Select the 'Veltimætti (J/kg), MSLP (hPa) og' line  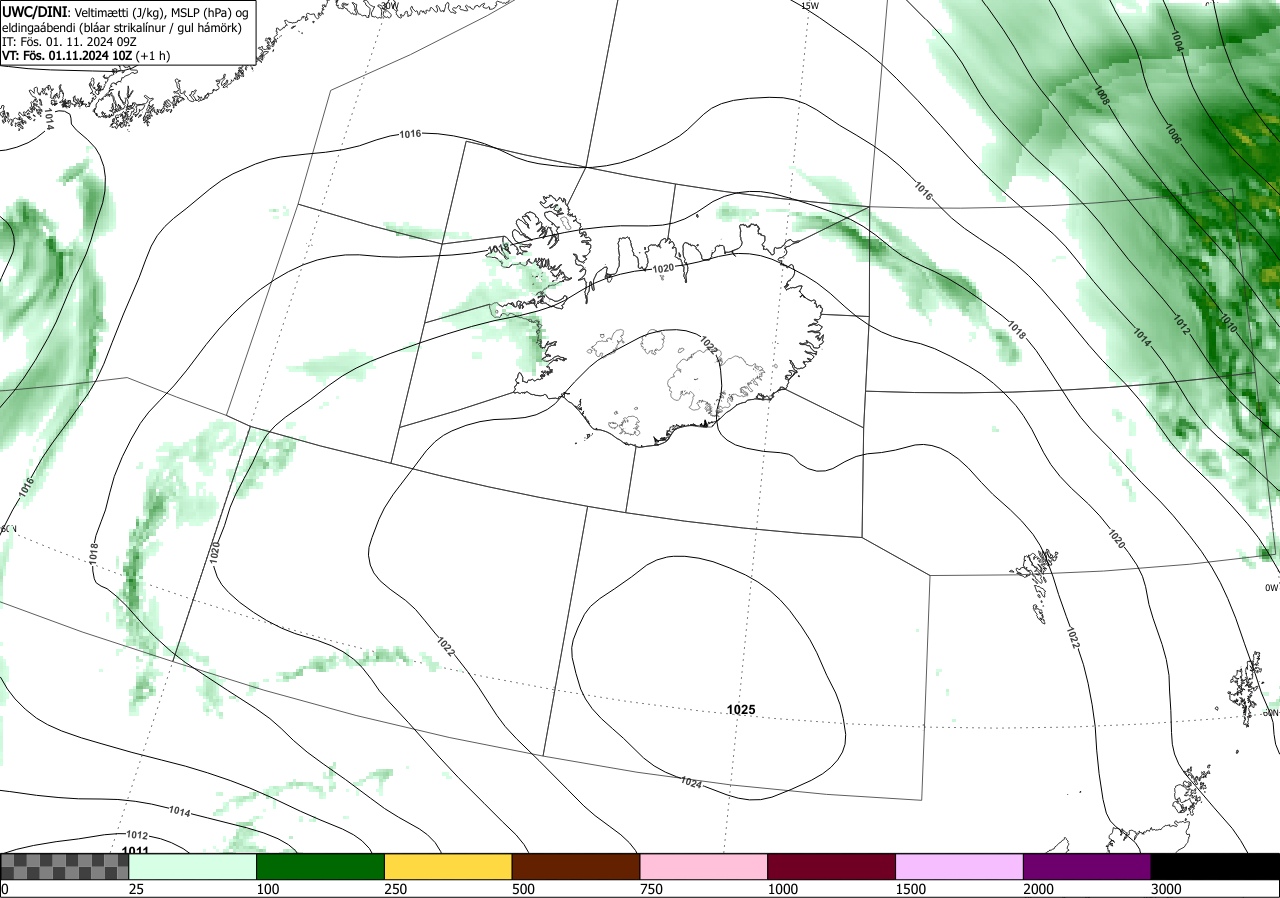coord(162,11)
